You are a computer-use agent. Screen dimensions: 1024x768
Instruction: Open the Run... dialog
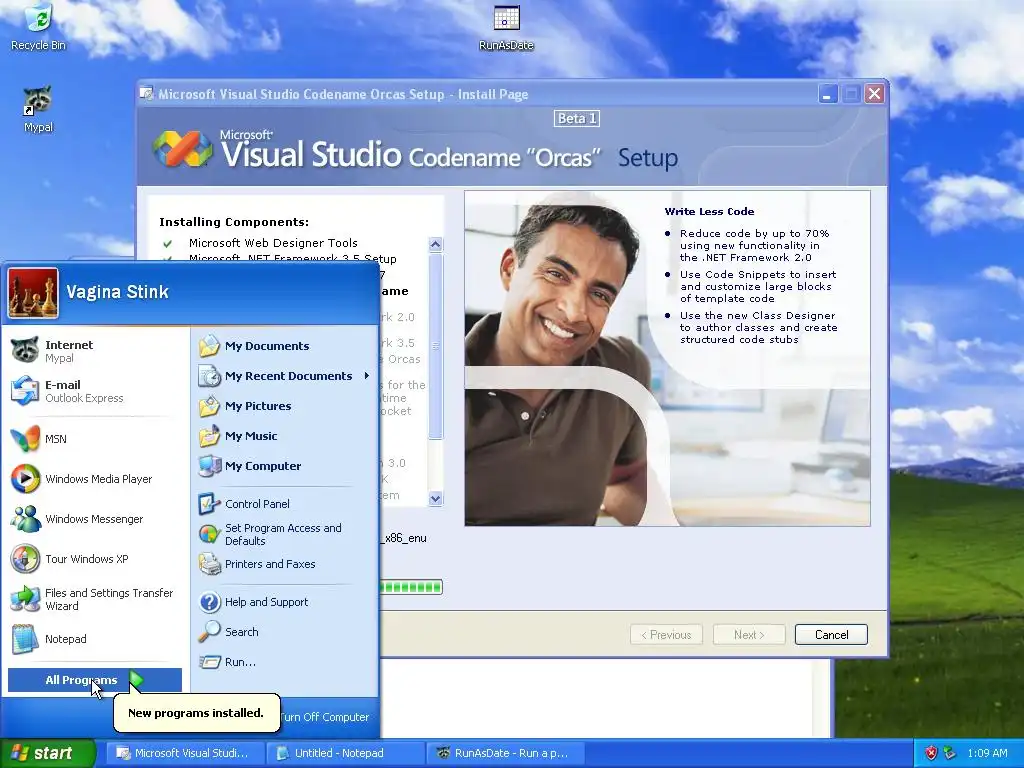(x=283, y=662)
